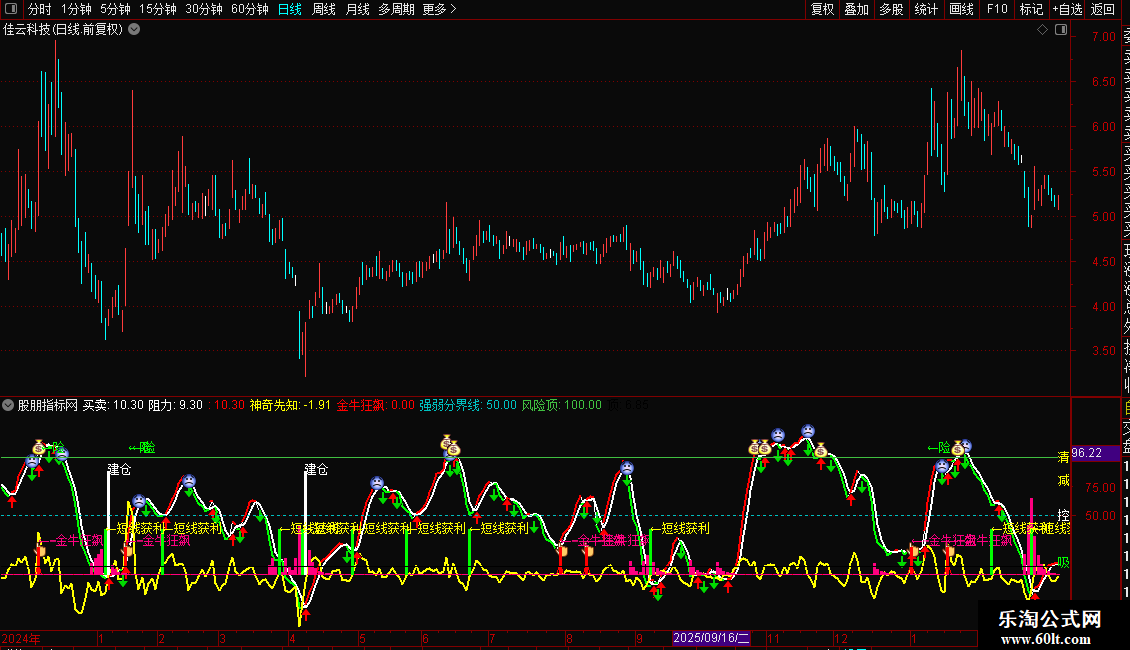Click the 3.50 price axis label
1130x650 pixels.
(x=1103, y=351)
